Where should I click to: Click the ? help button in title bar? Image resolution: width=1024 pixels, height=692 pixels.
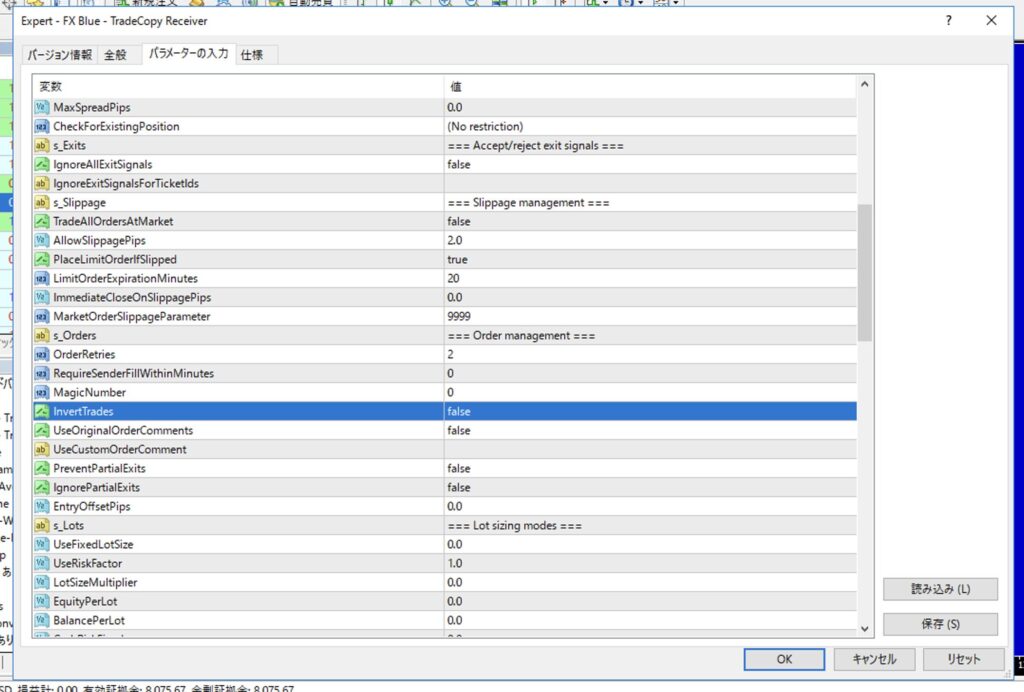(x=949, y=21)
